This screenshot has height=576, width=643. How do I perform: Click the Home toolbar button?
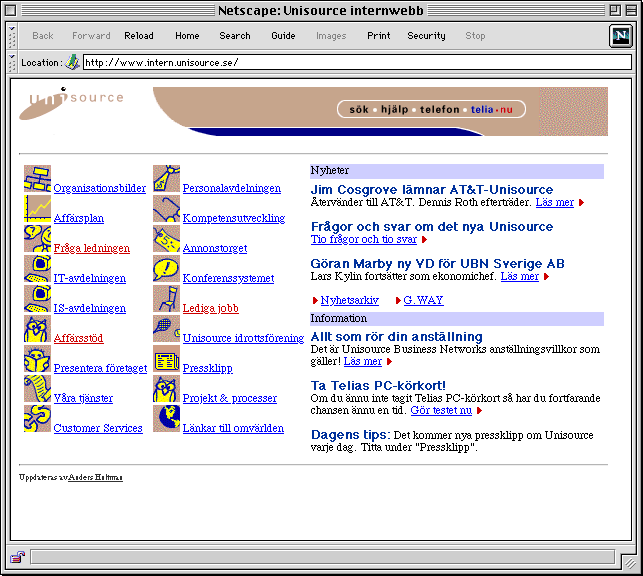[187, 36]
